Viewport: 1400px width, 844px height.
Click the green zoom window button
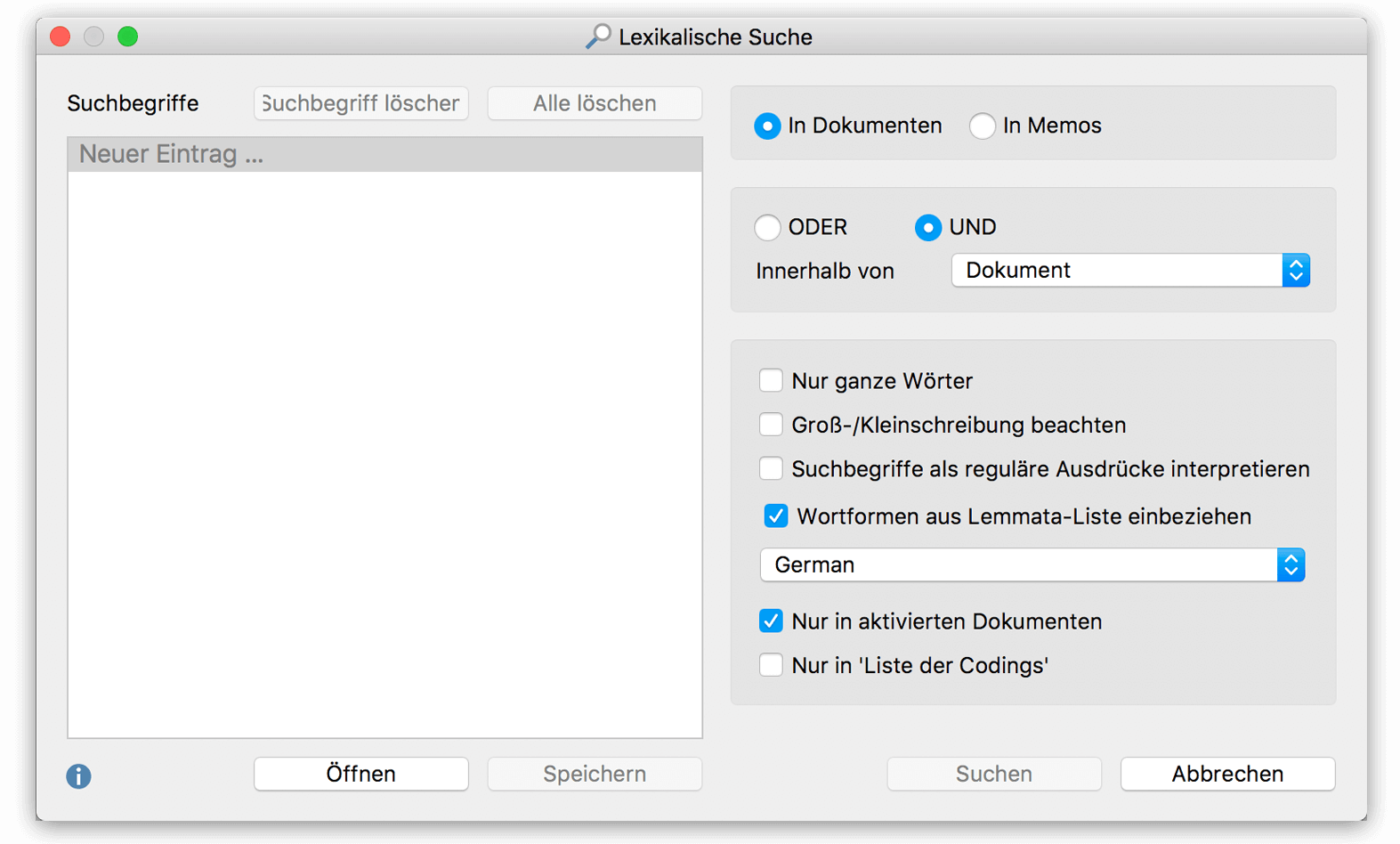click(128, 37)
